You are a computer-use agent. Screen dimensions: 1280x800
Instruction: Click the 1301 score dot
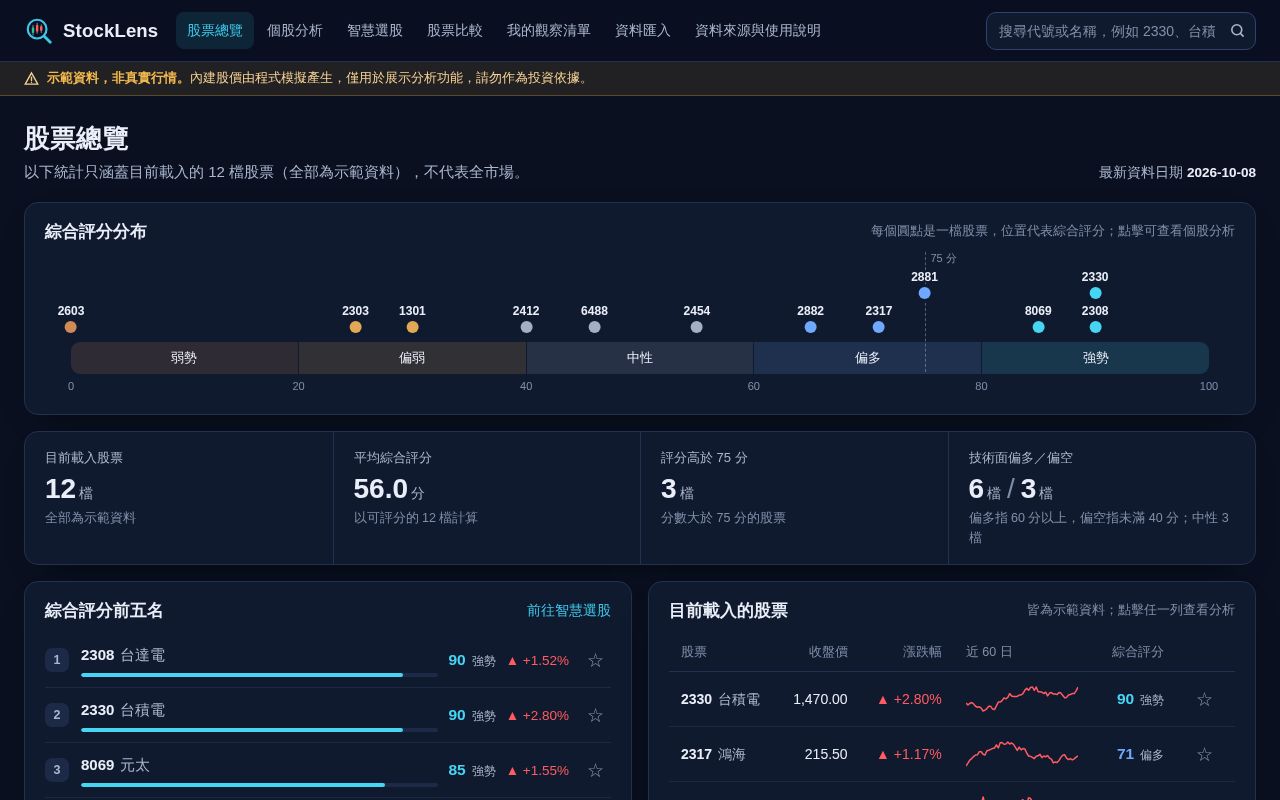412,327
